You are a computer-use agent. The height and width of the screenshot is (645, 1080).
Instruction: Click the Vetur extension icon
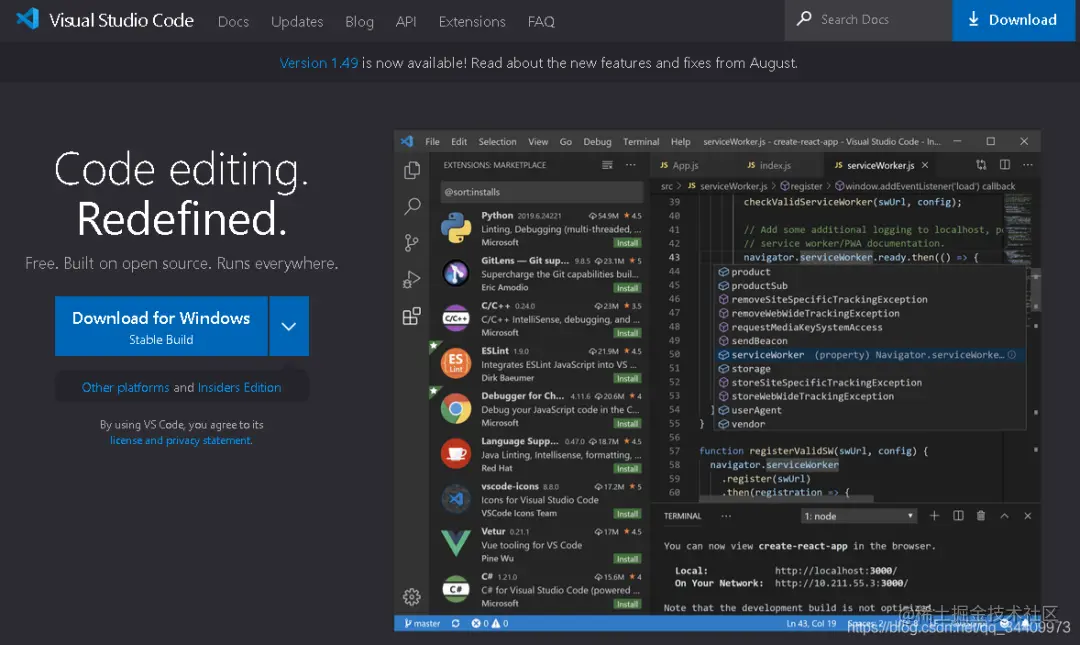tap(456, 544)
